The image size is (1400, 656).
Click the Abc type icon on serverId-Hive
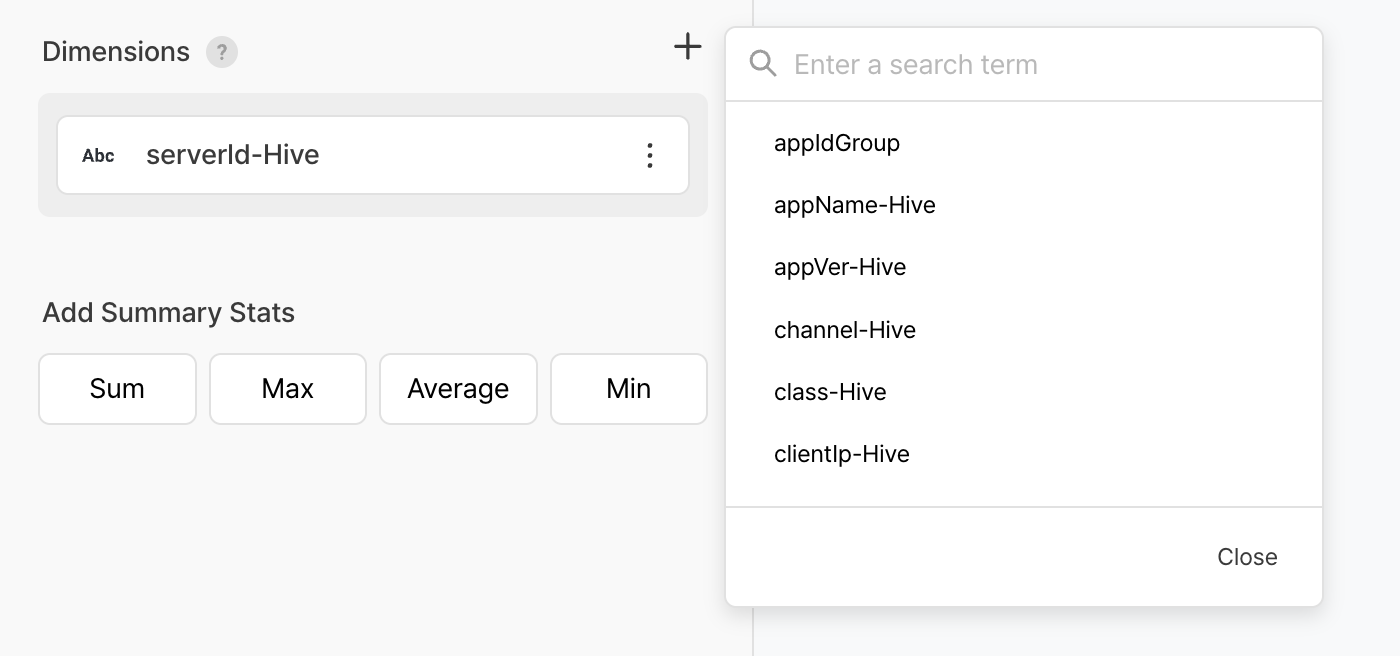[98, 156]
